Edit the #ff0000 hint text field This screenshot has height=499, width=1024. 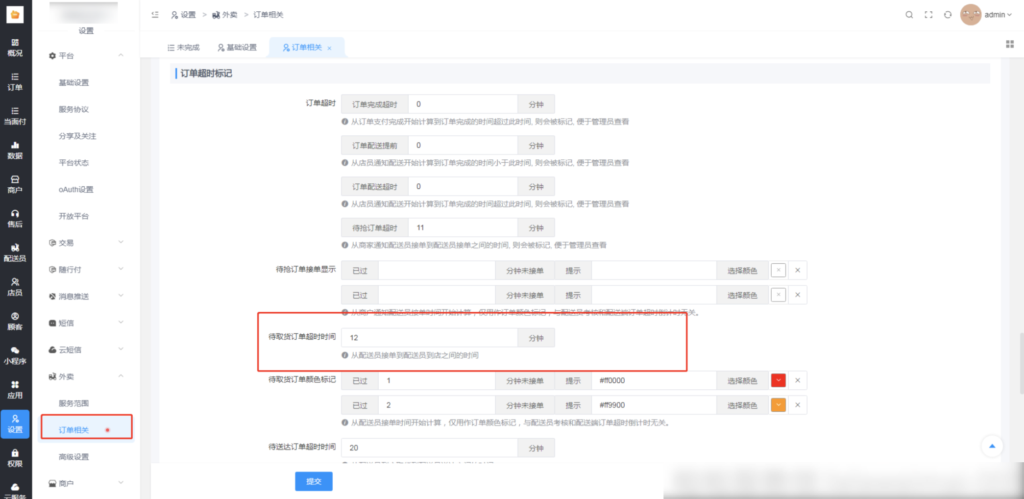[x=654, y=381]
